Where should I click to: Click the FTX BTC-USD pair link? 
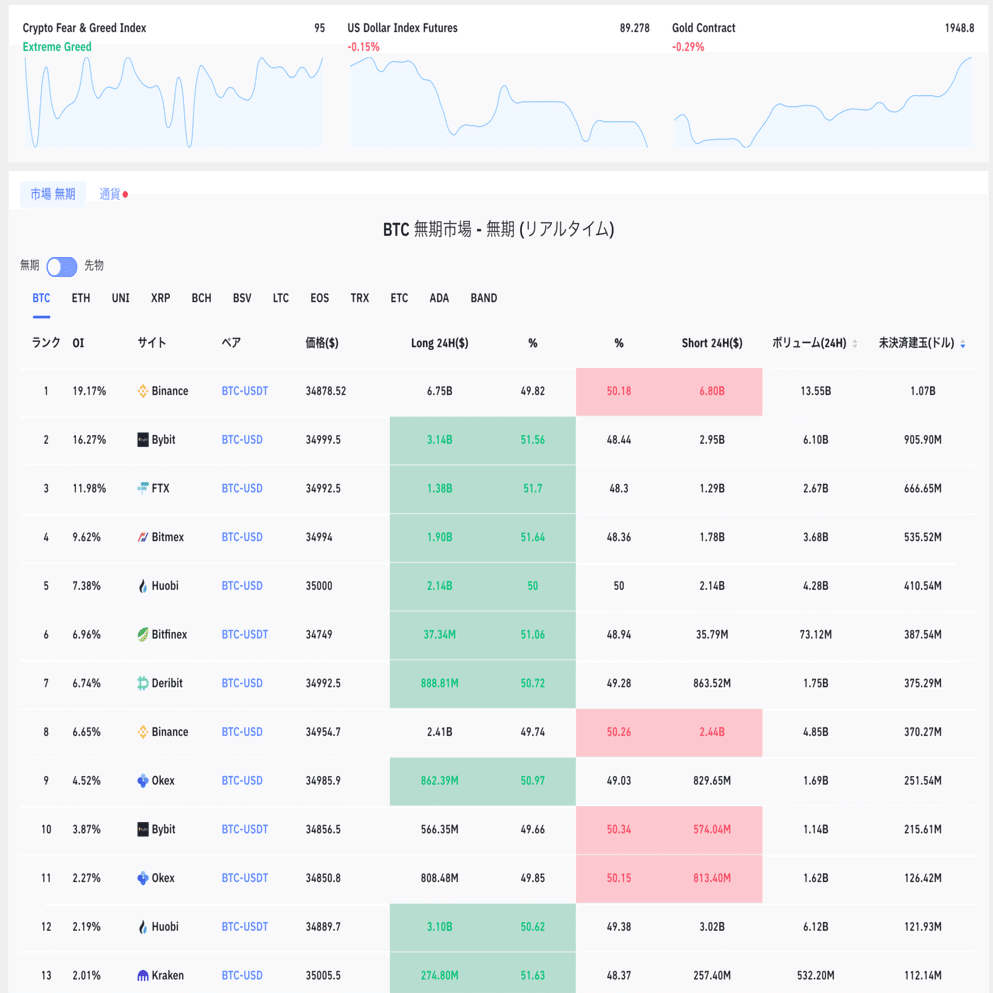(241, 488)
